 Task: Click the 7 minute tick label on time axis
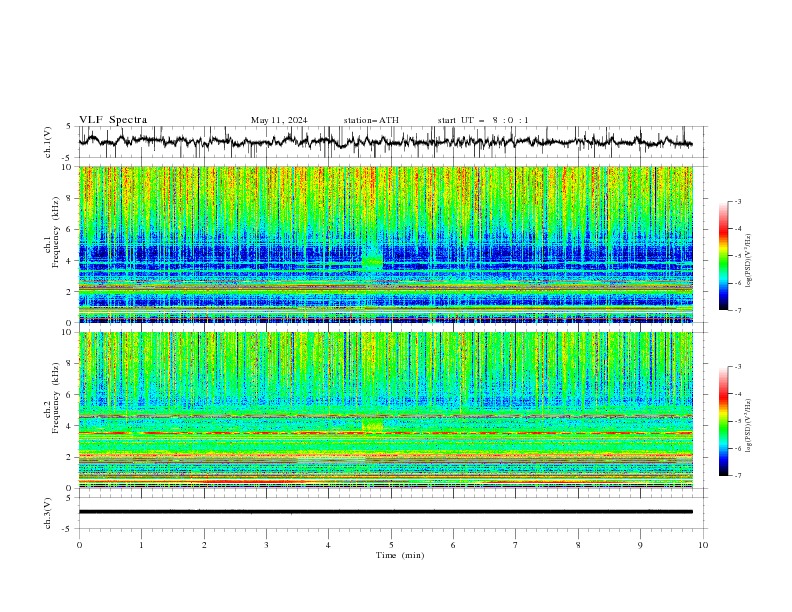click(x=516, y=545)
